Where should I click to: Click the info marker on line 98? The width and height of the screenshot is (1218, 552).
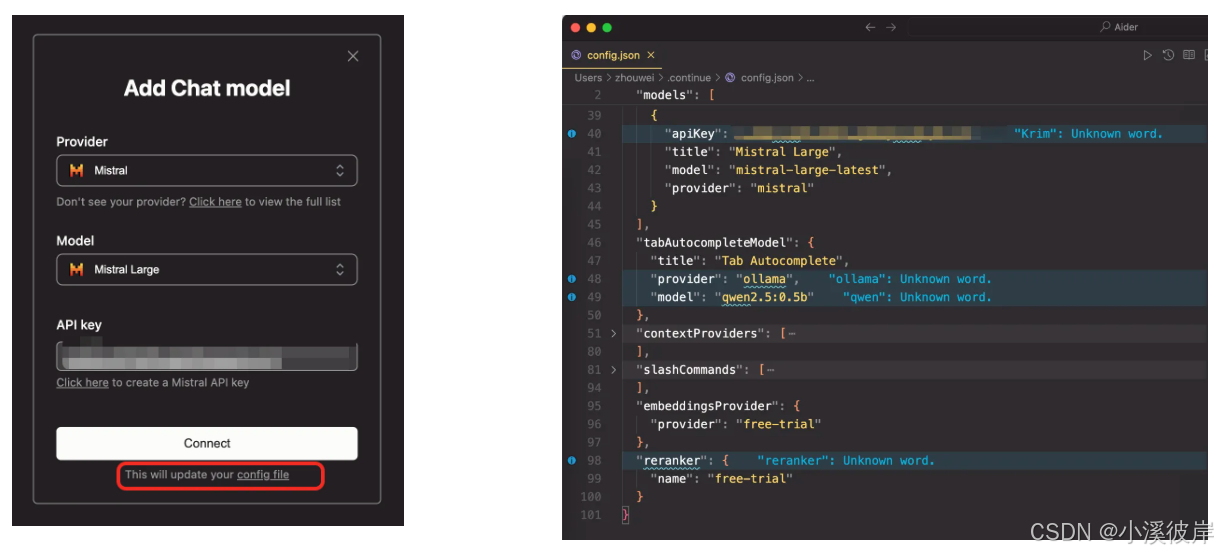coord(572,461)
